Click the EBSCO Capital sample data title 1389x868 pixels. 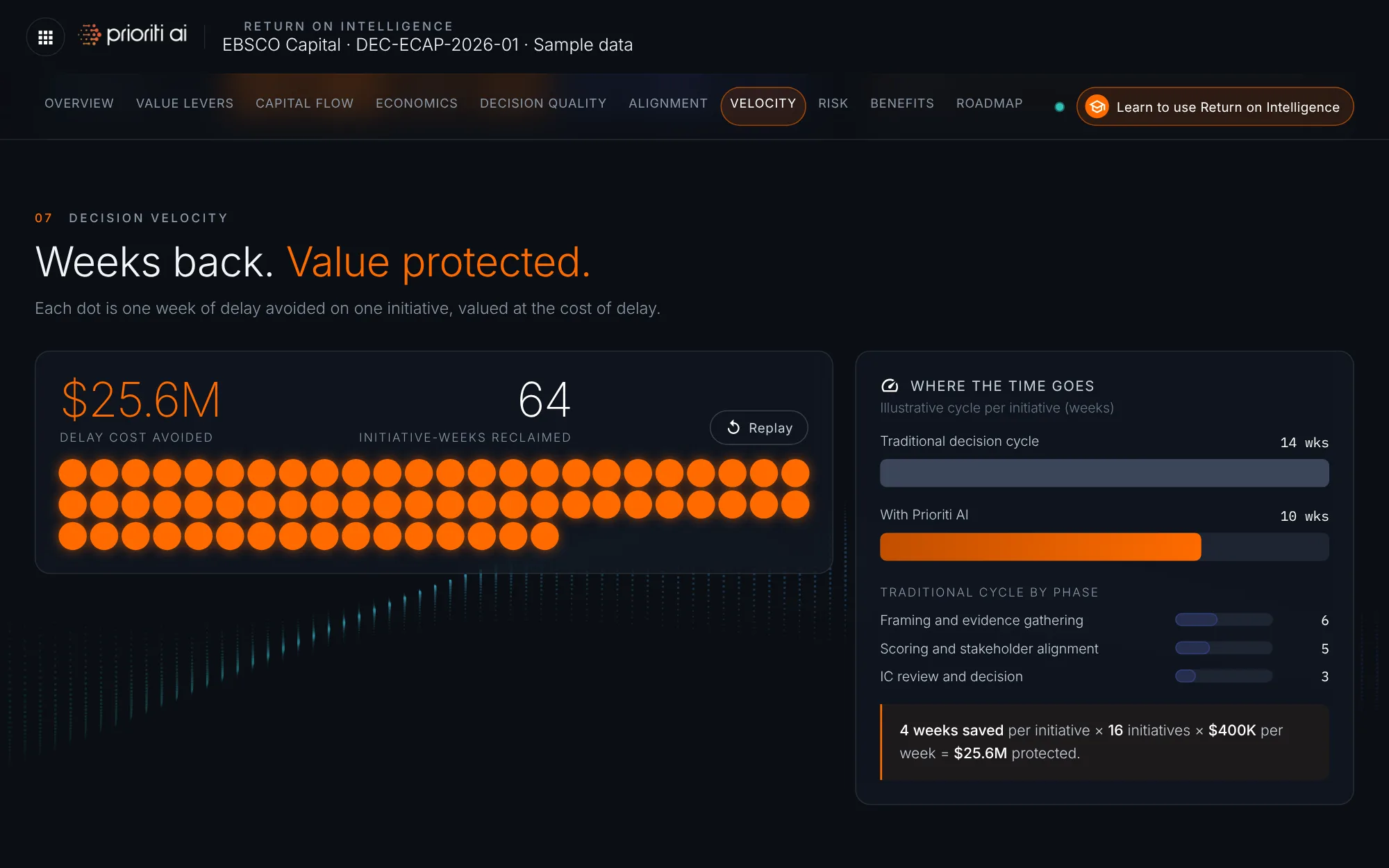(x=427, y=45)
